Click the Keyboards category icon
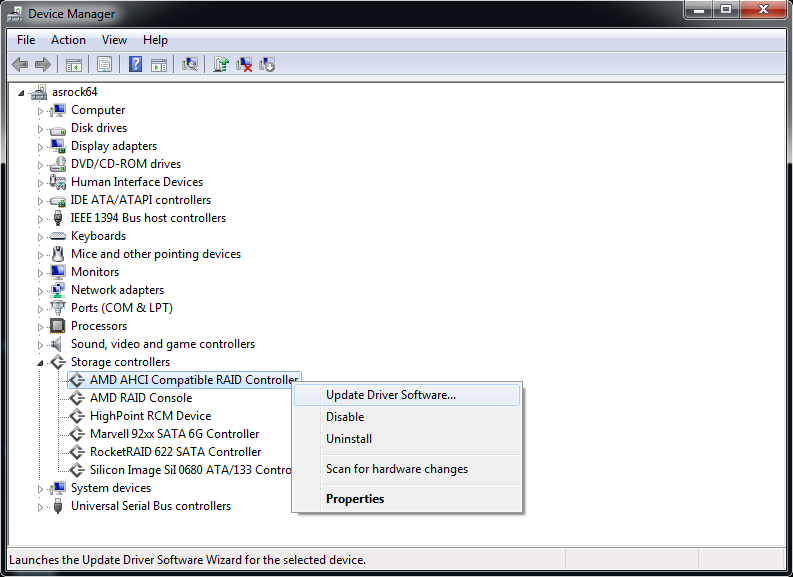 [58, 236]
